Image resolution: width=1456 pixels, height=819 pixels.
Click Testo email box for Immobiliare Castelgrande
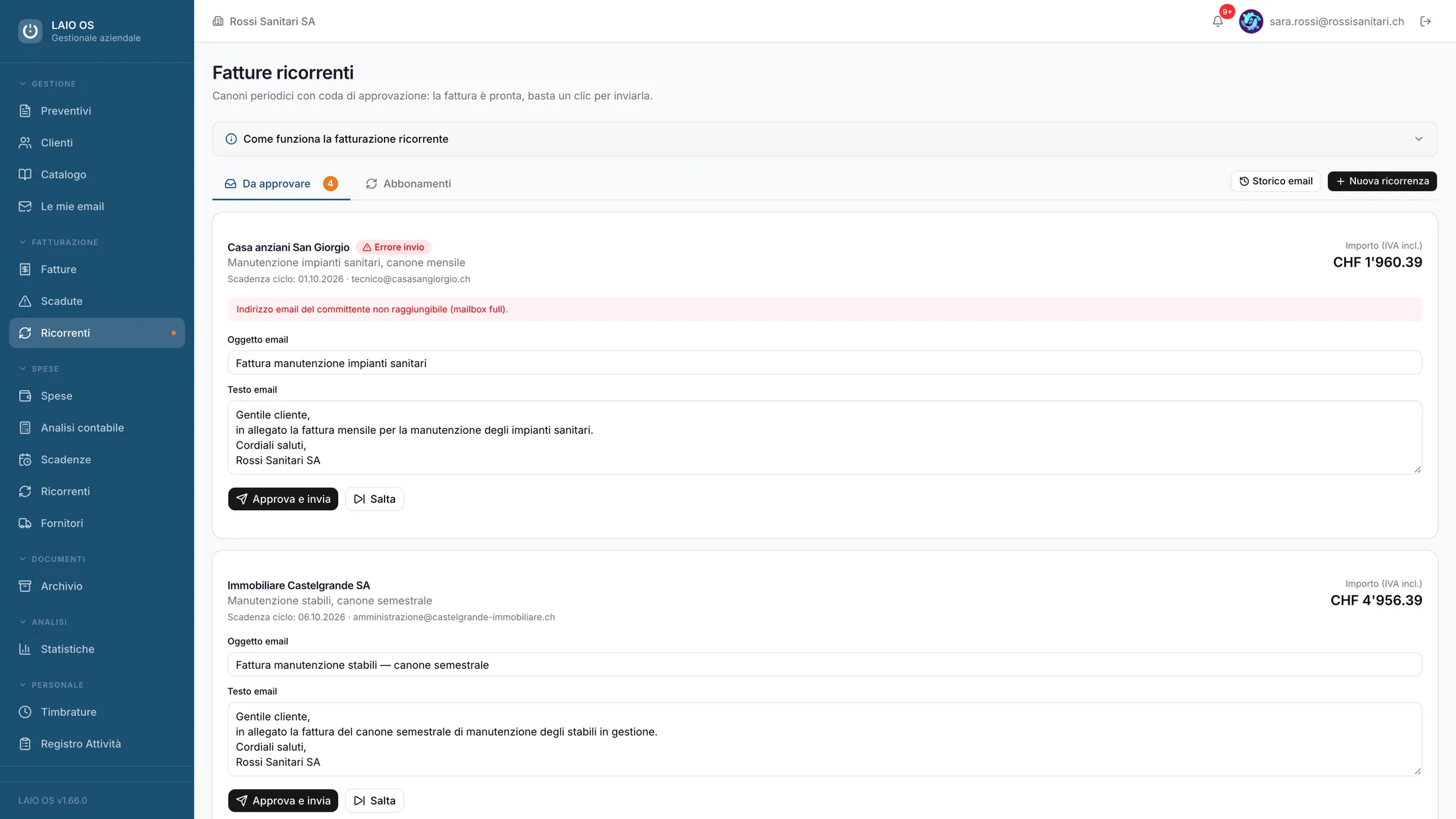[x=825, y=739]
